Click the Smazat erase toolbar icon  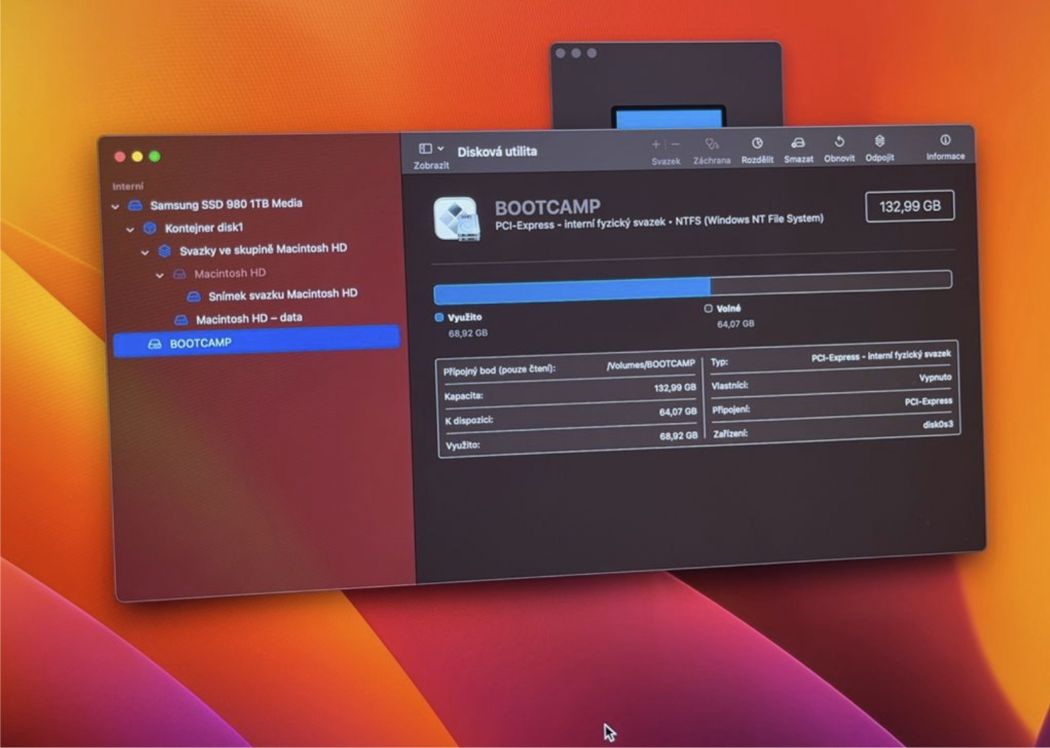pos(798,143)
